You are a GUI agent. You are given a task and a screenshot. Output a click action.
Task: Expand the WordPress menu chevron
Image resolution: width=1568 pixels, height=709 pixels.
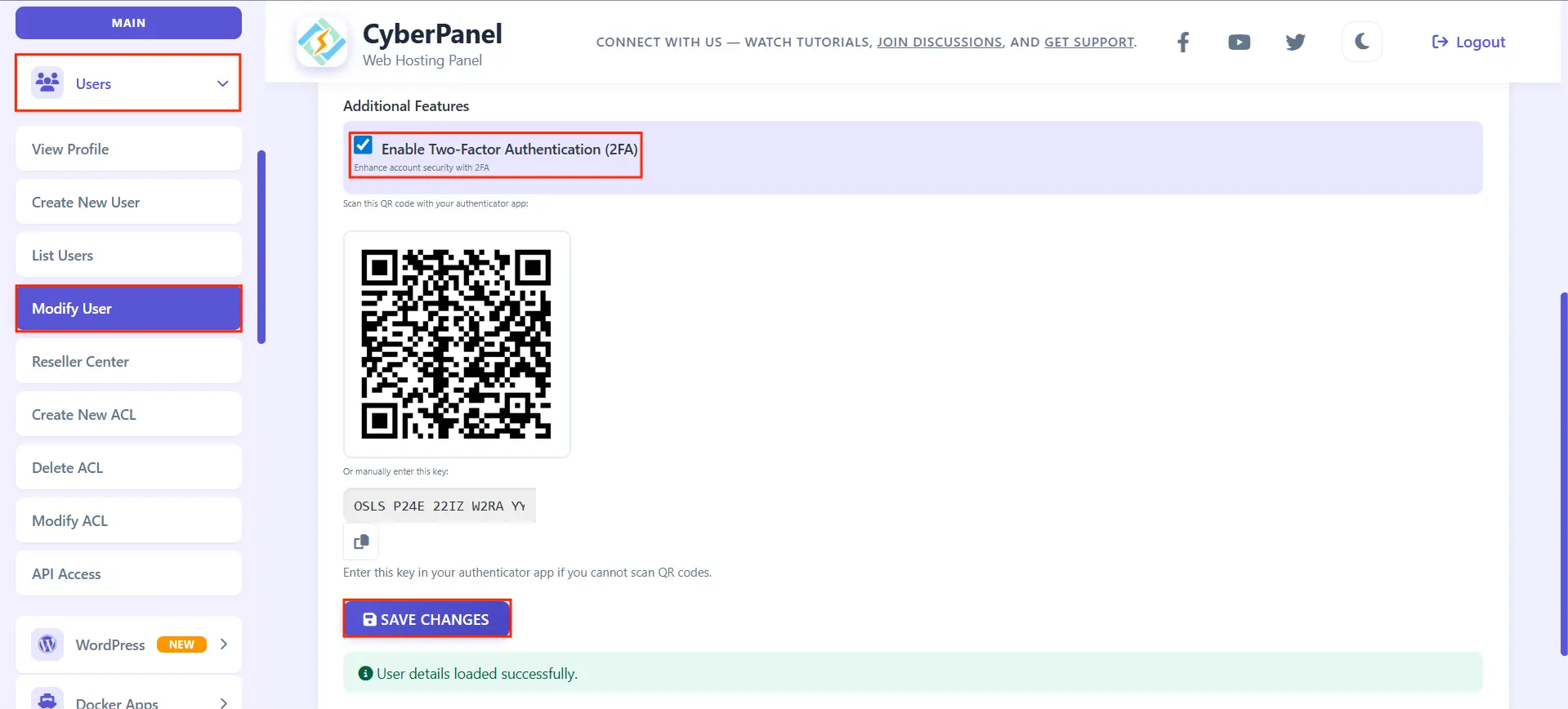[x=224, y=644]
